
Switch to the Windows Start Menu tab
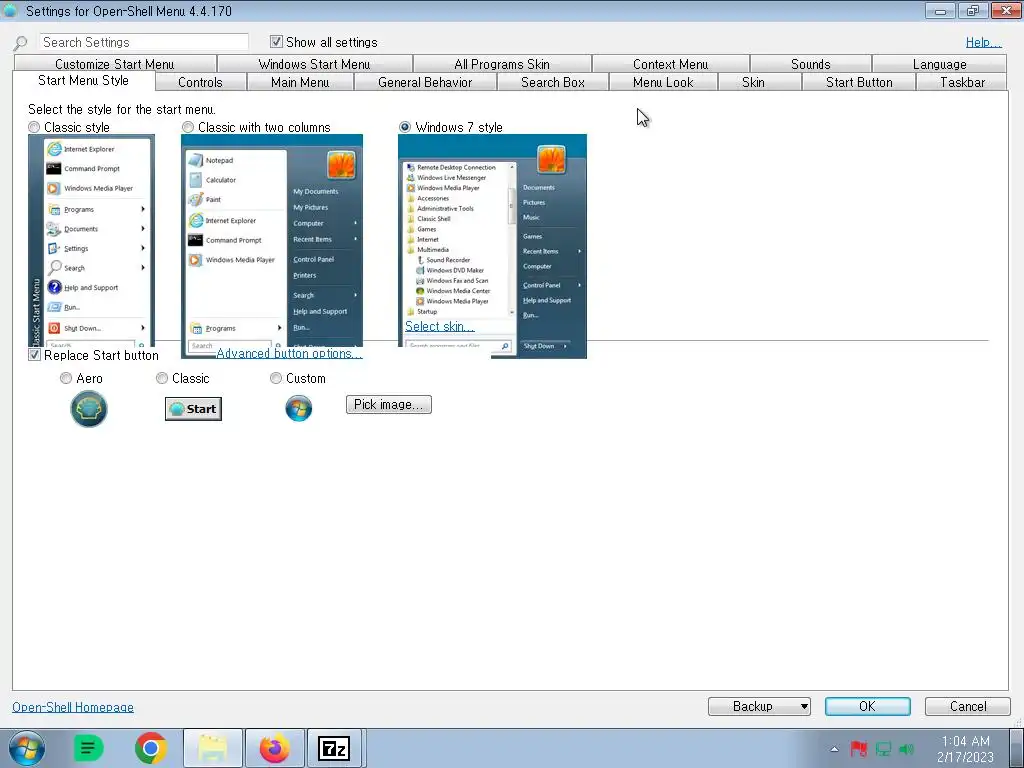[314, 64]
